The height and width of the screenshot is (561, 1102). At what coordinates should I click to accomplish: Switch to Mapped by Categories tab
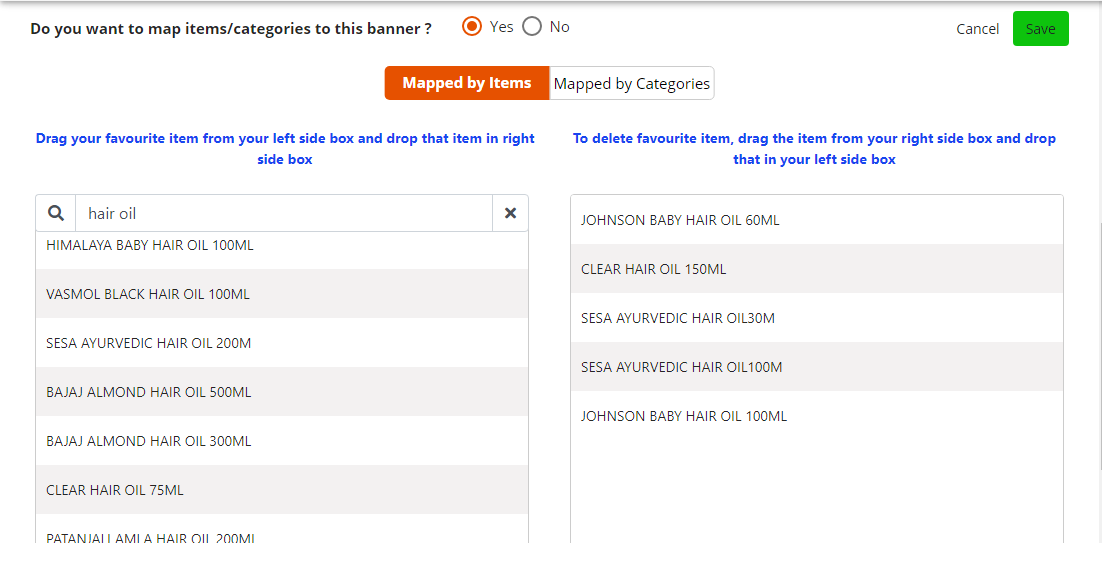click(x=632, y=84)
